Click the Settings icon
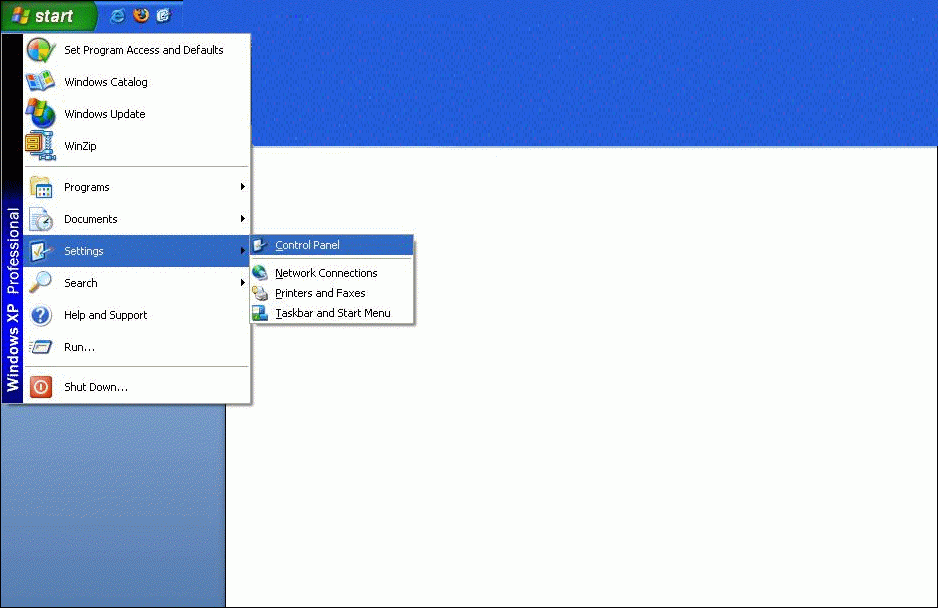The height and width of the screenshot is (608, 938). (x=41, y=251)
